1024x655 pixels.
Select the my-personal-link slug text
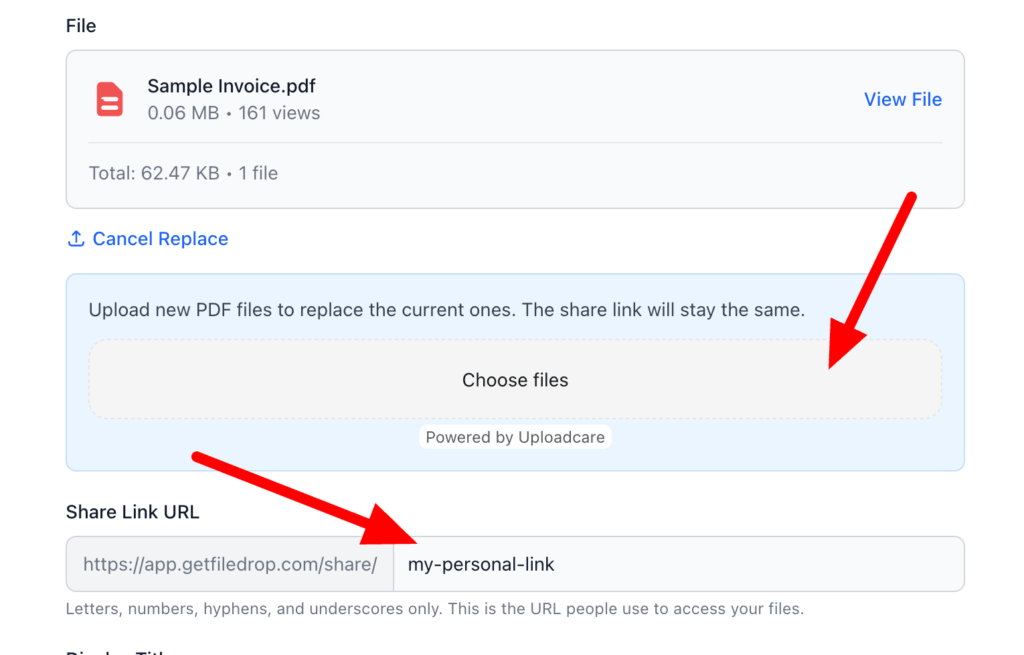[x=481, y=564]
